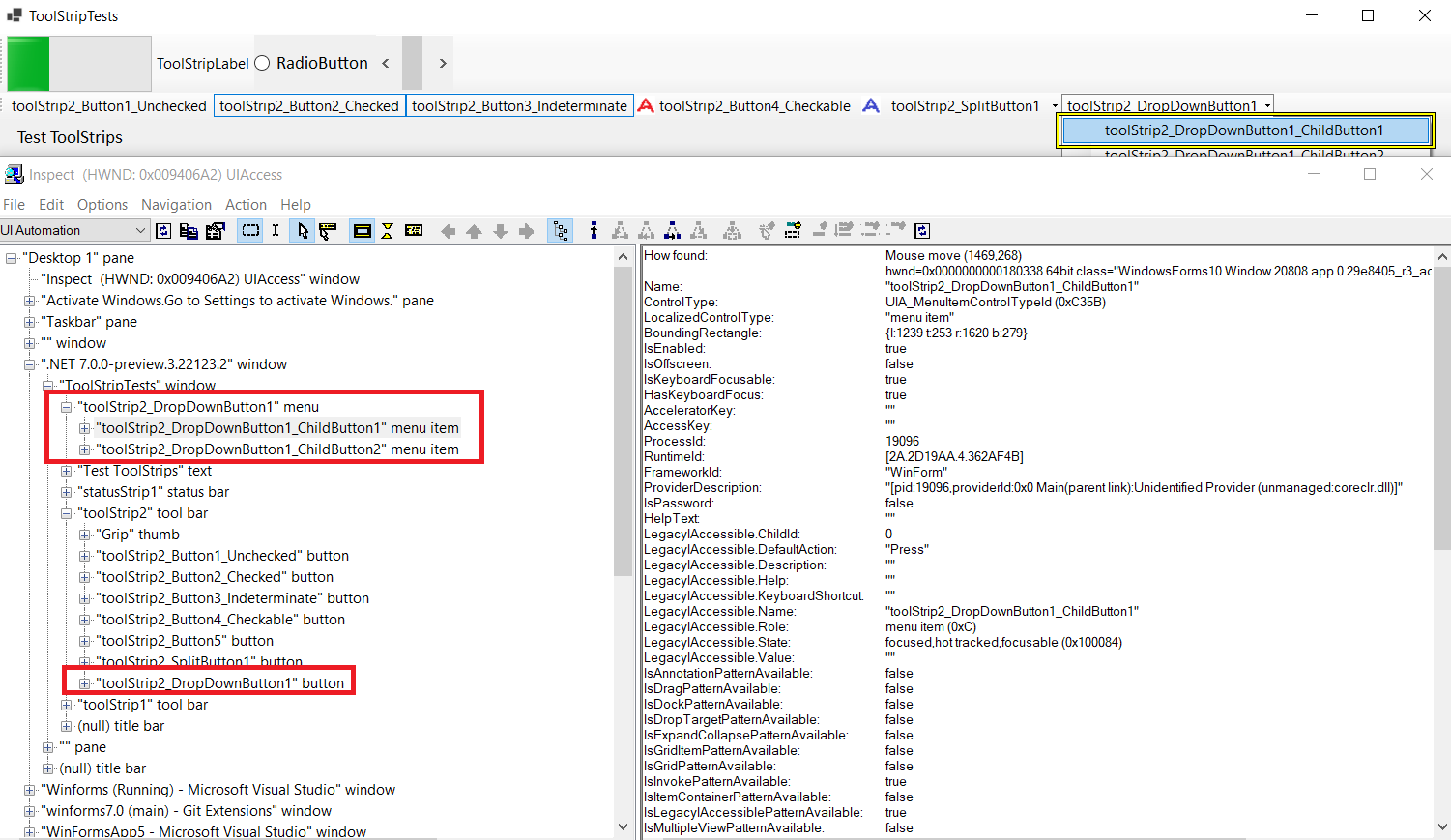The image size is (1451, 840).
Task: Toggle the hourglass watch-focus icon
Action: tap(388, 230)
